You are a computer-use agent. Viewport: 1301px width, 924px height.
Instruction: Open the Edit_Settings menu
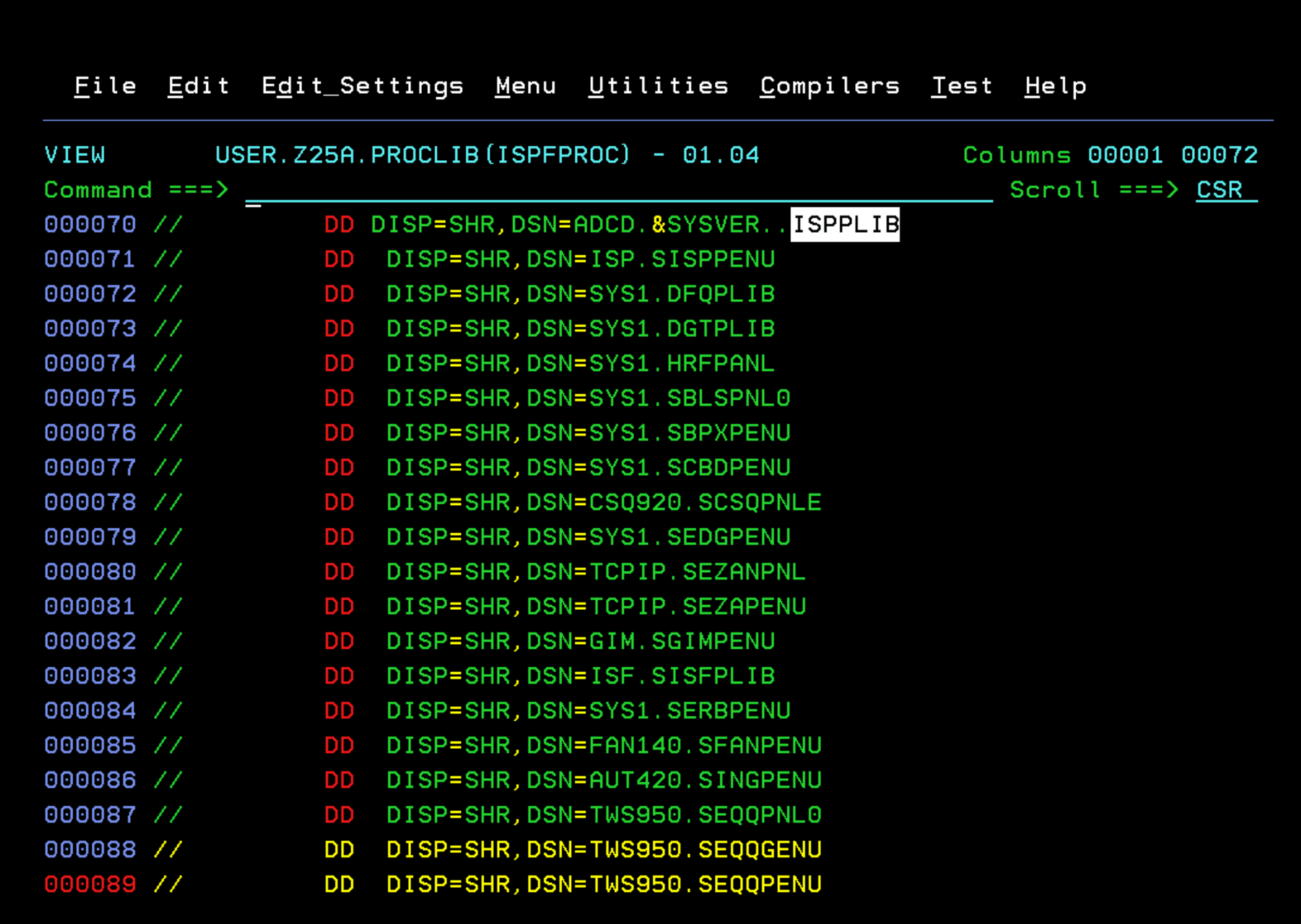(x=362, y=86)
